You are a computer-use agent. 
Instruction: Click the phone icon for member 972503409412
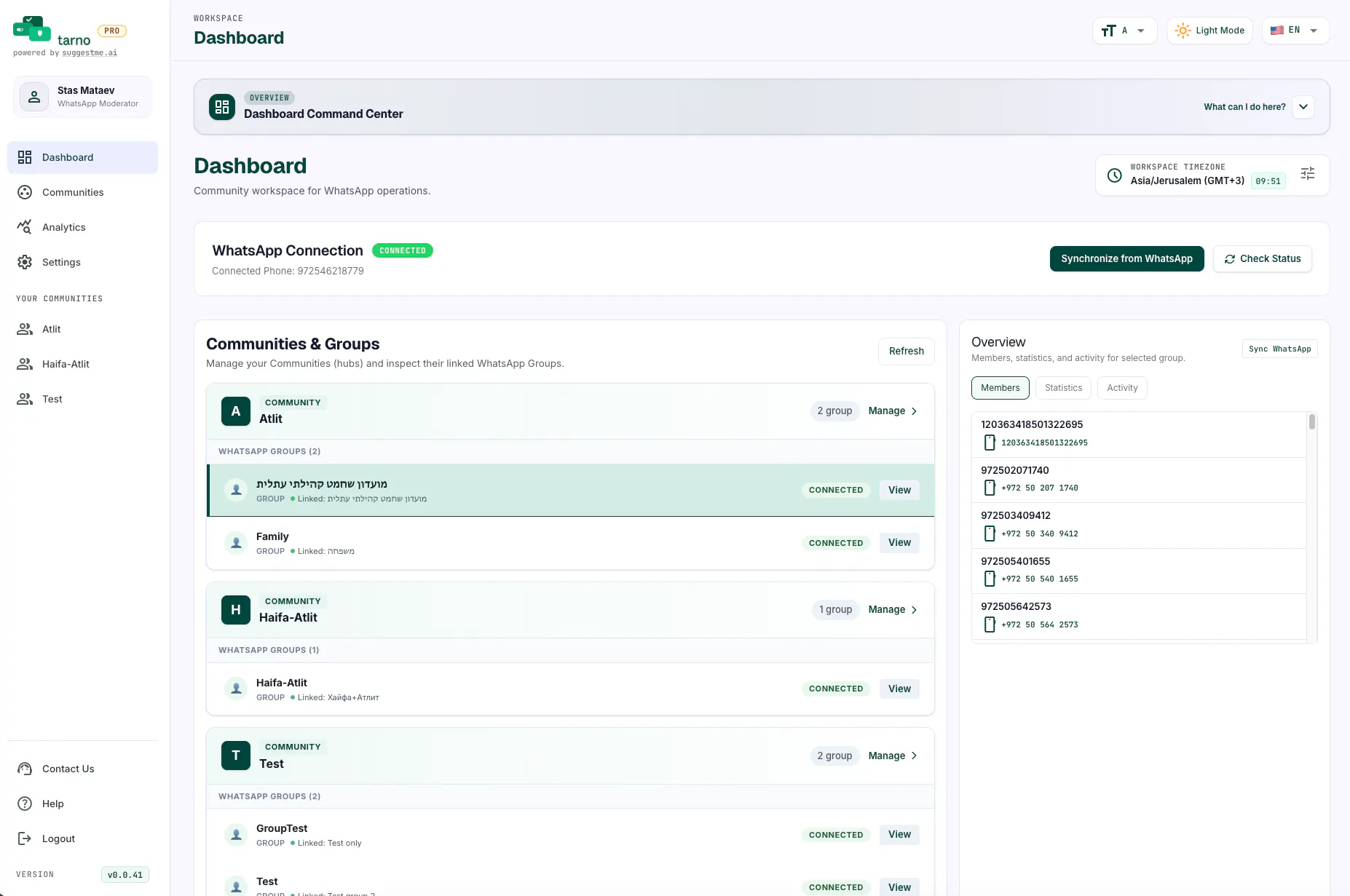click(x=990, y=534)
